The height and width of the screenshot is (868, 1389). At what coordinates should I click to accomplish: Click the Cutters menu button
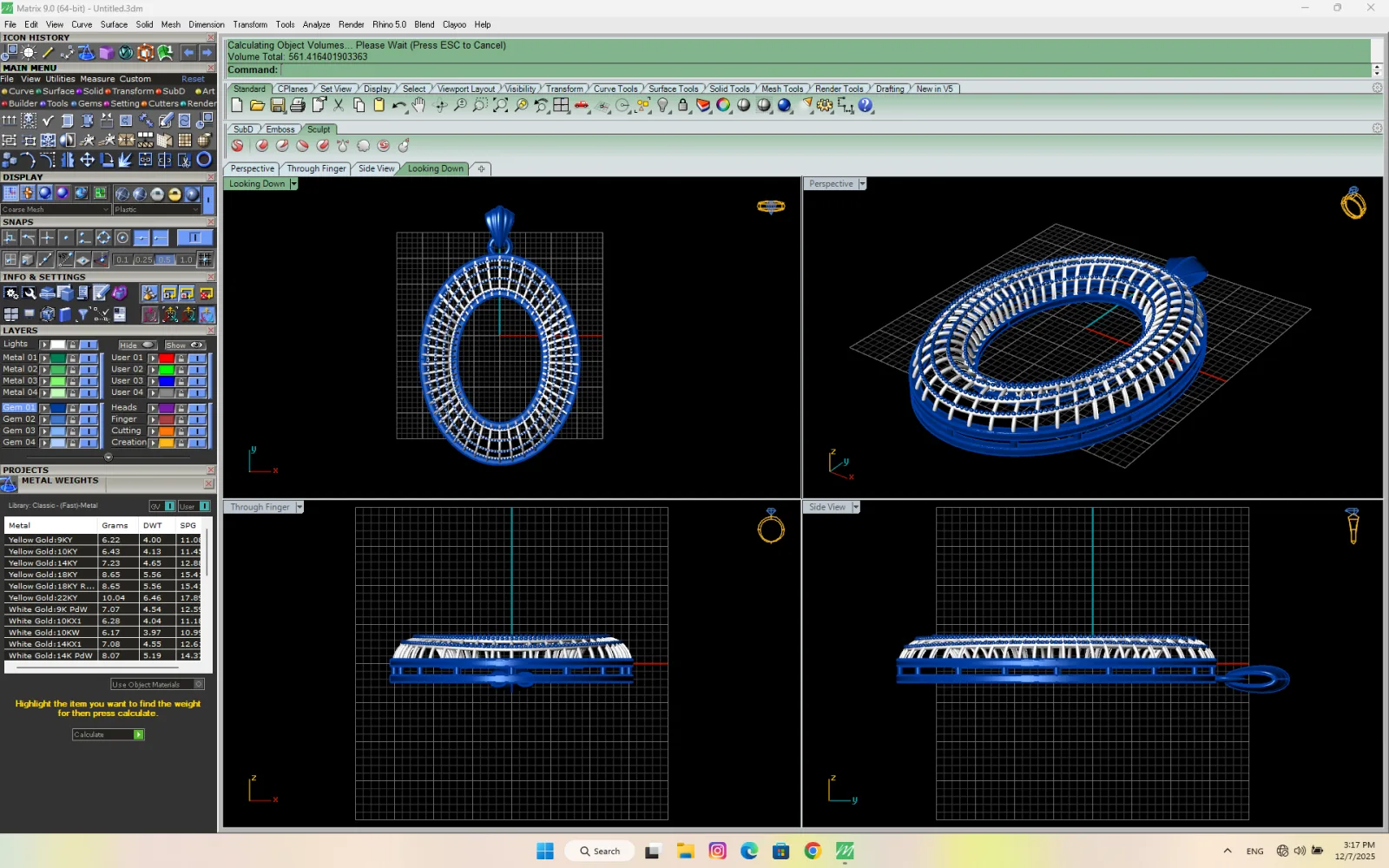[161, 103]
